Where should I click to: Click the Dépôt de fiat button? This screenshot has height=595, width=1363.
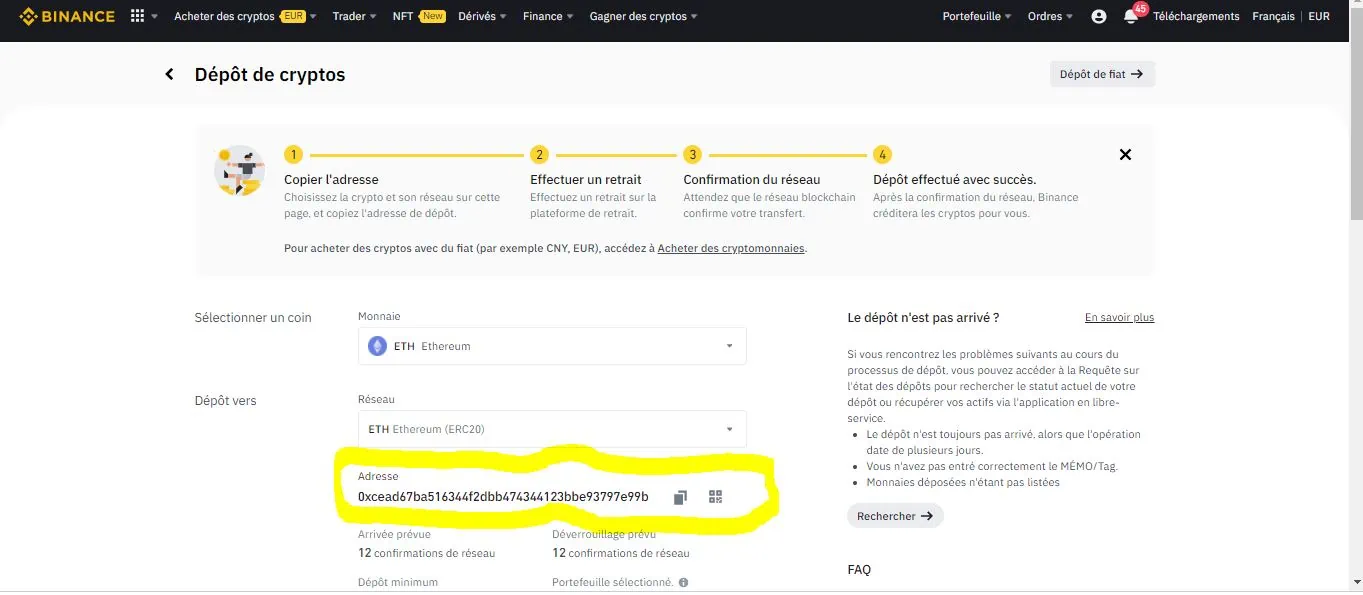(1102, 74)
